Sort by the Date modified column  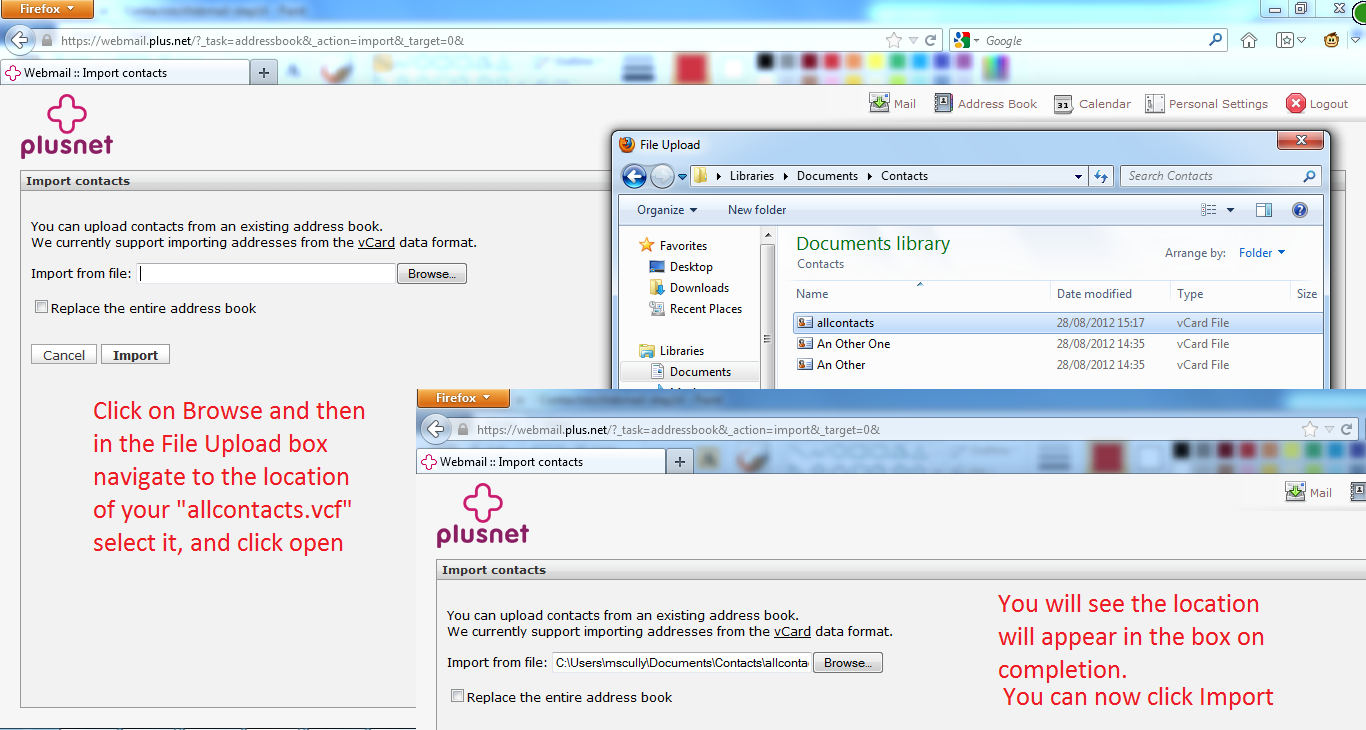(1111, 294)
